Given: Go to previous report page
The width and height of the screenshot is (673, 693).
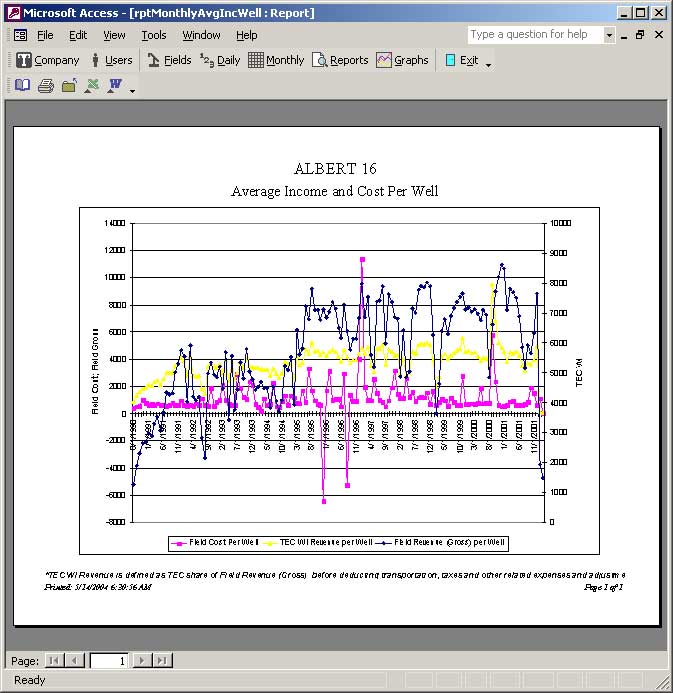Looking at the screenshot, I should (x=74, y=660).
